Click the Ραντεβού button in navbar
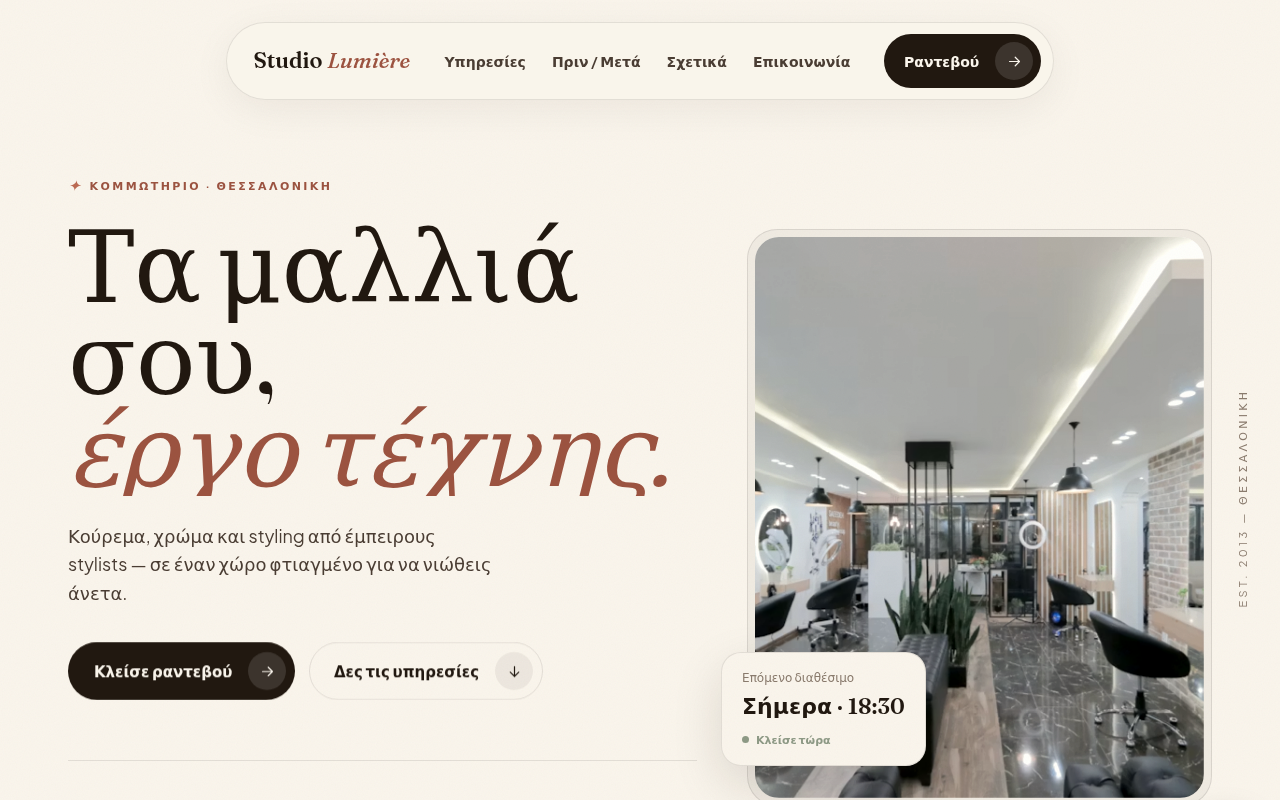The image size is (1280, 800). pos(962,61)
